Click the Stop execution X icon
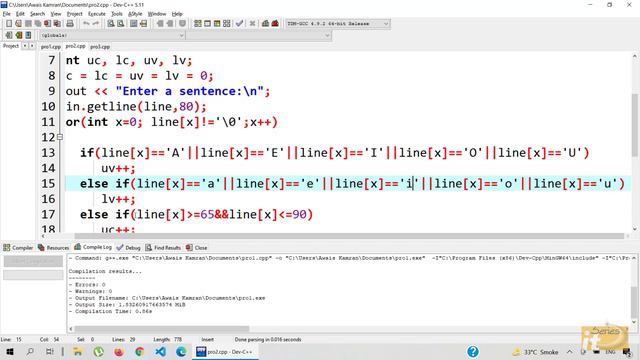 pyautogui.click(x=253, y=24)
